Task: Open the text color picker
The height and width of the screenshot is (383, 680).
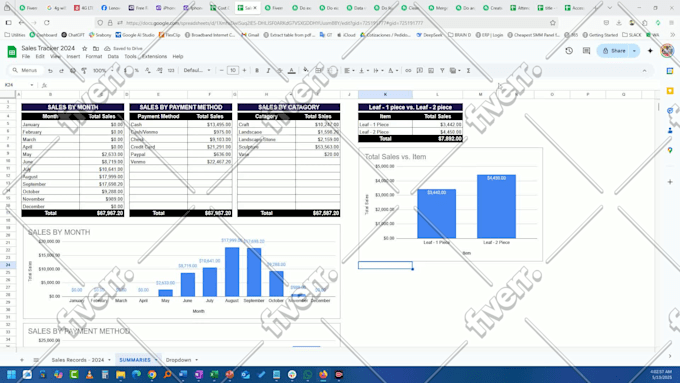Action: pos(291,70)
